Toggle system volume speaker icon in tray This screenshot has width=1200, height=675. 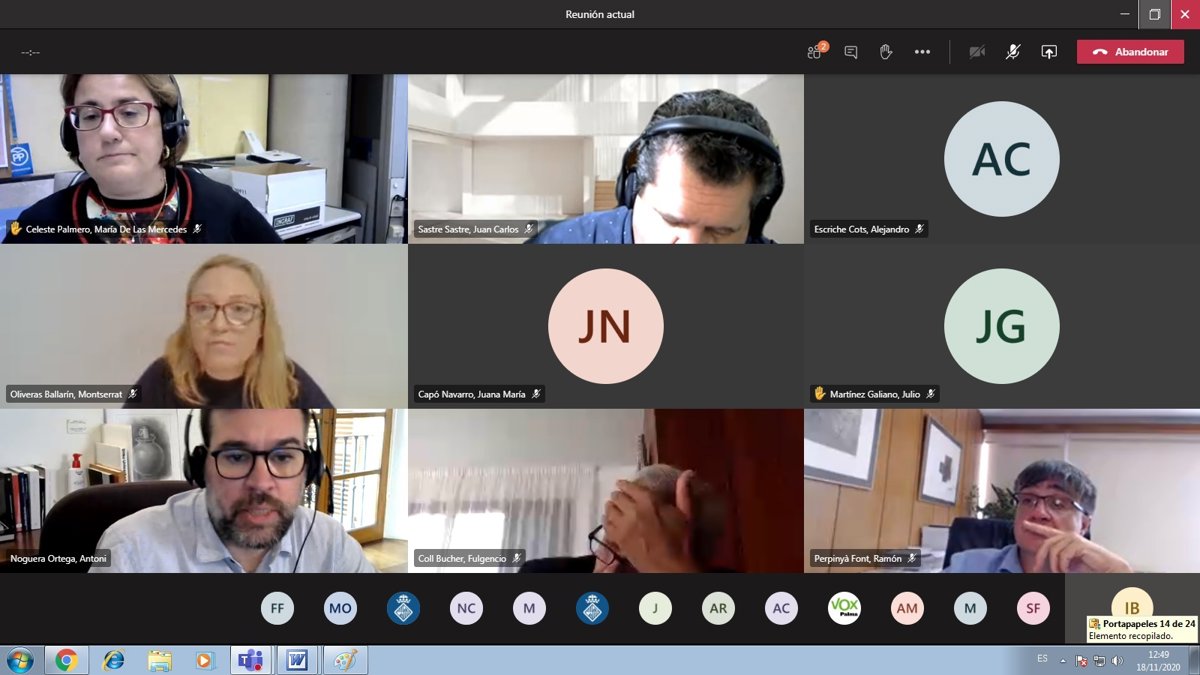pos(1117,660)
